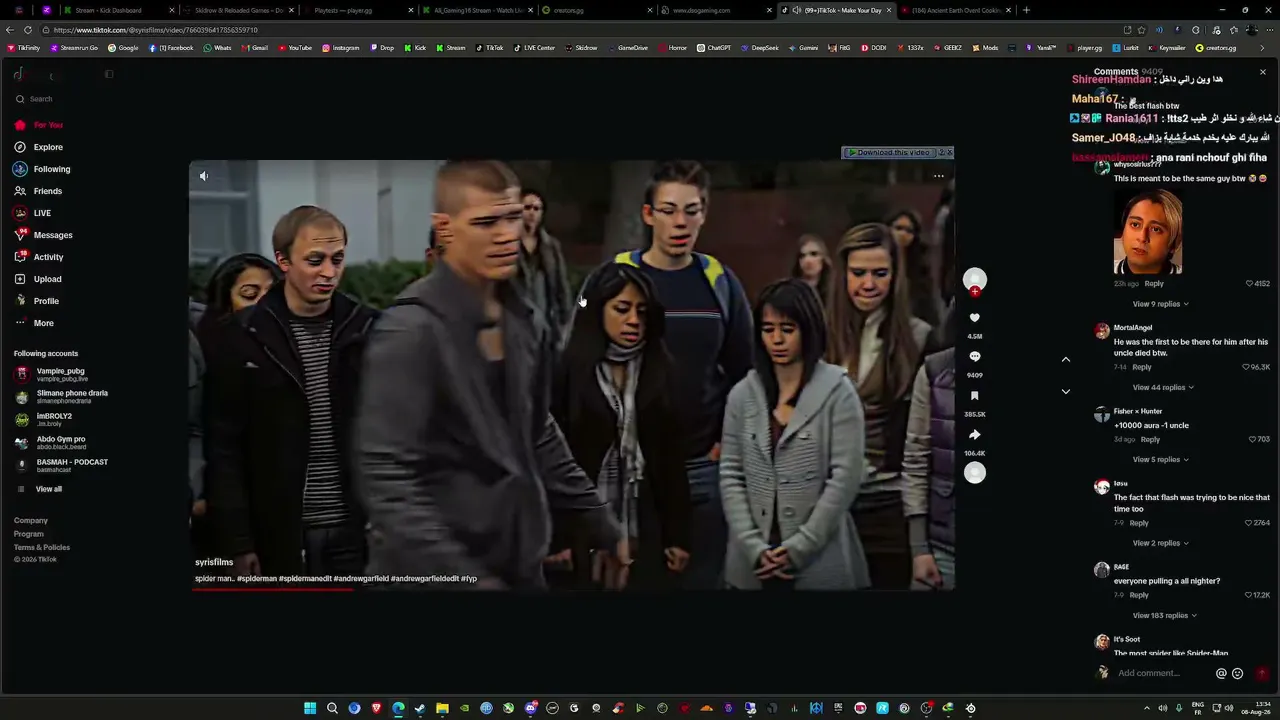Like MortalAngel's comment with 96.3K likes
Viewport: 1280px width, 720px height.
coord(1246,367)
